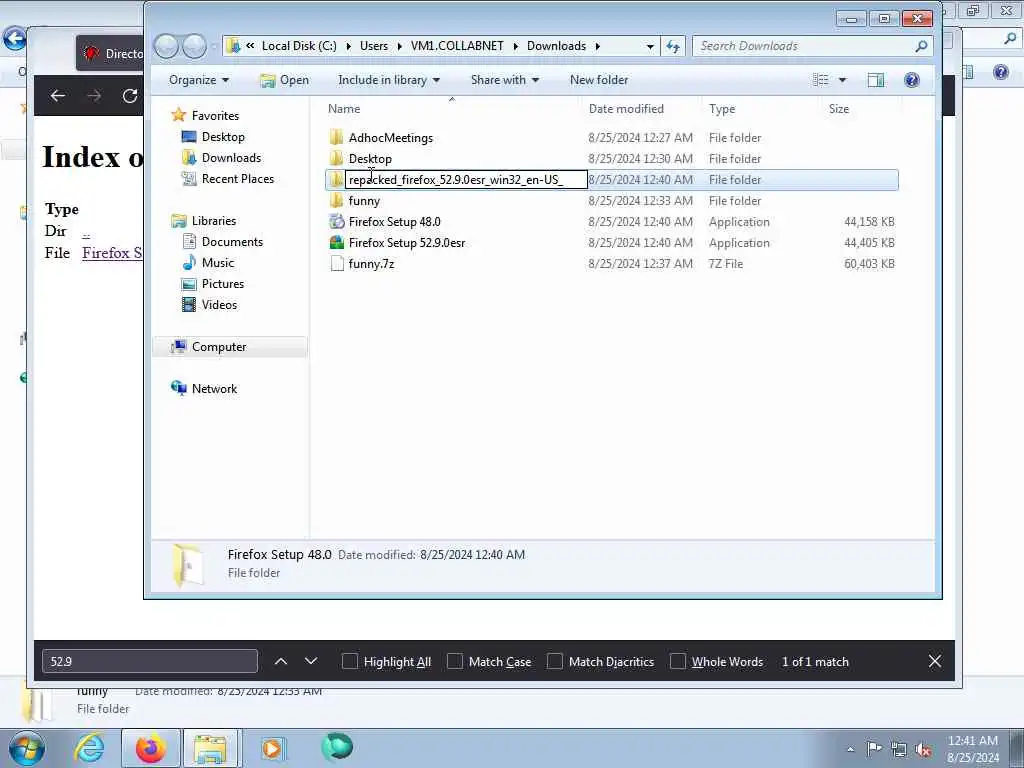Go to previous find match
Screen dimensions: 1024x768
click(x=281, y=661)
